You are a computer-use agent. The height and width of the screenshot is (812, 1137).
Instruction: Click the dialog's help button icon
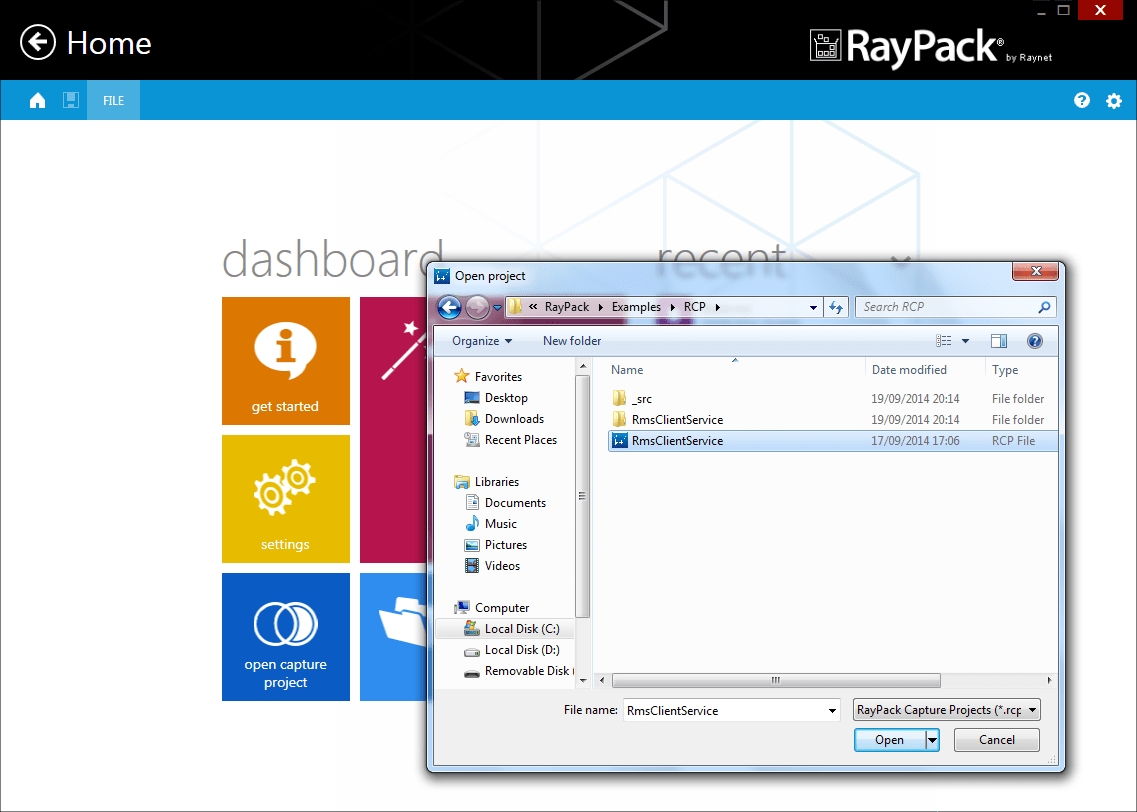[1034, 340]
